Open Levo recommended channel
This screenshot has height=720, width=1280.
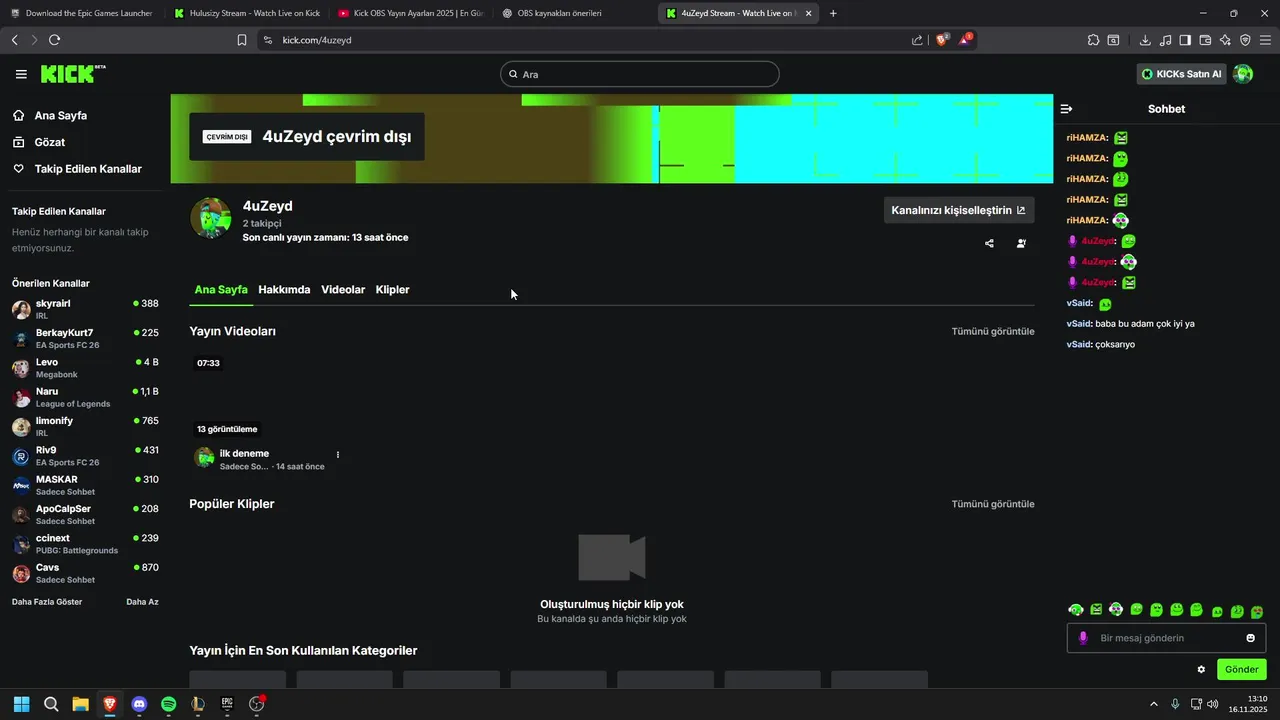point(85,368)
